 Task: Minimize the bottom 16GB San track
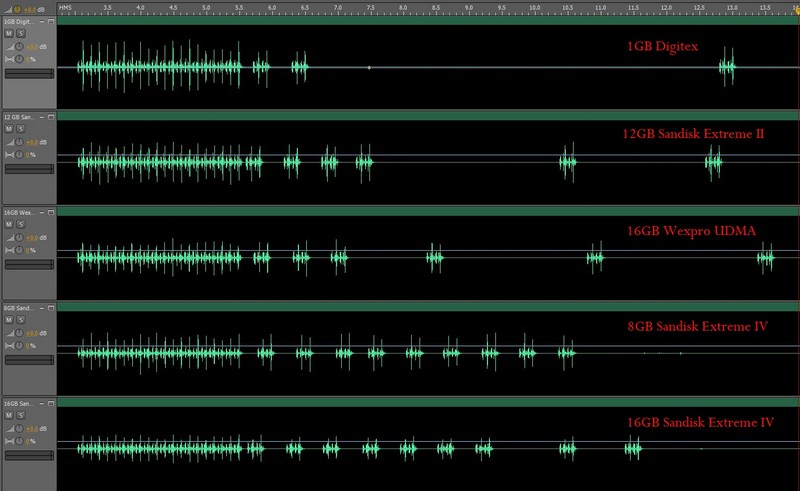coord(42,403)
